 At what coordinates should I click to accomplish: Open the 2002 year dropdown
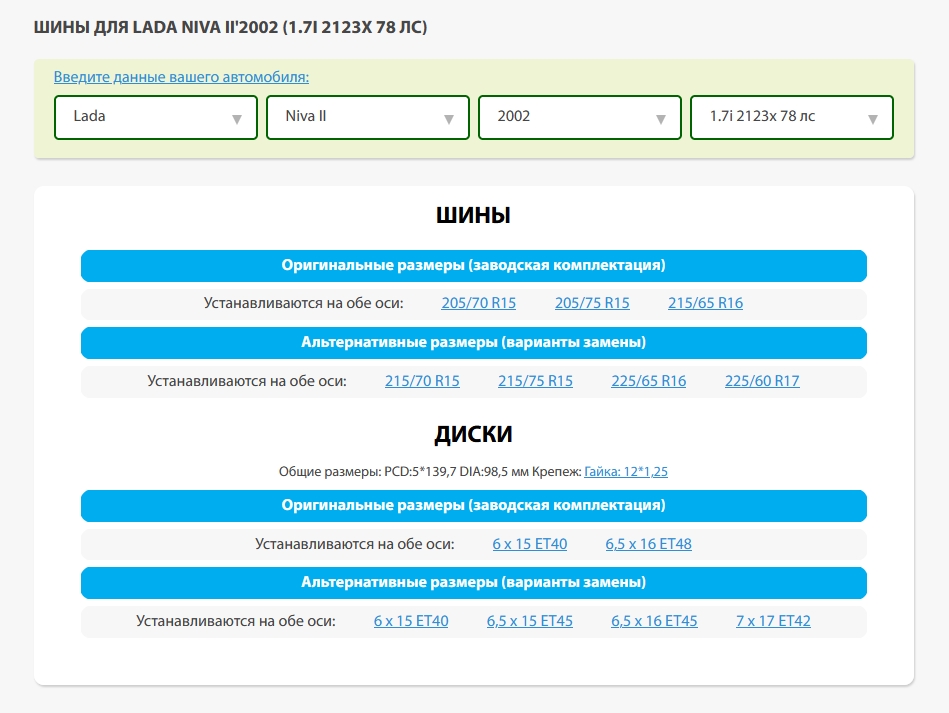click(x=580, y=117)
